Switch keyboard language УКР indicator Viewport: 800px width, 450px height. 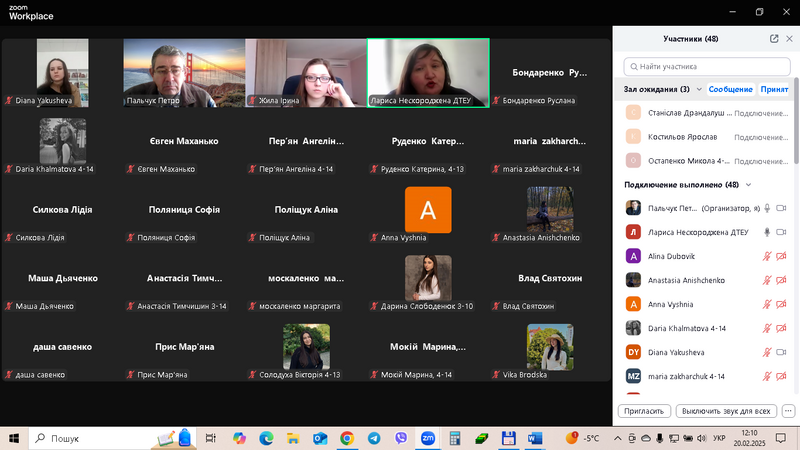click(719, 438)
